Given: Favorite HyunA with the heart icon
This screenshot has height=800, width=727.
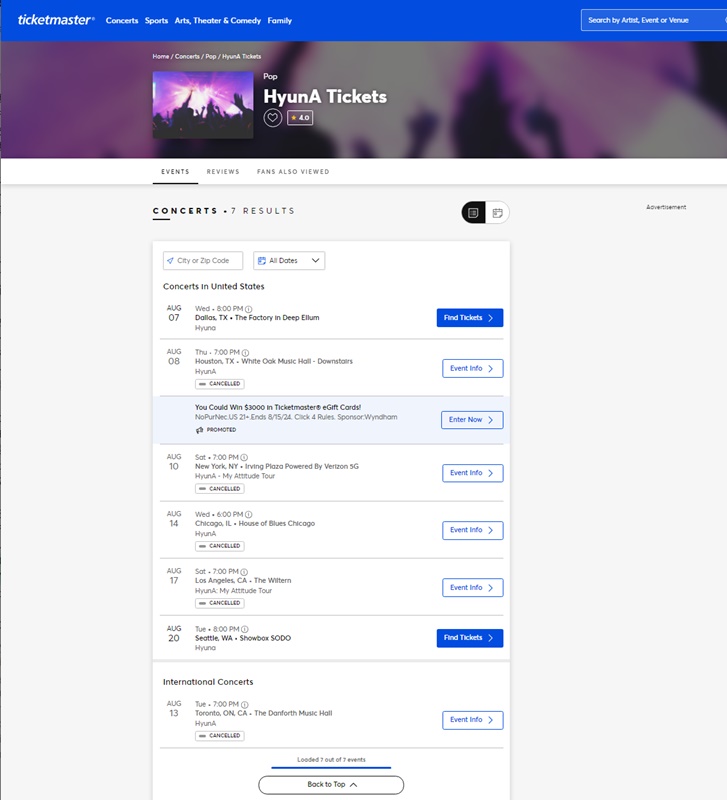Looking at the screenshot, I should point(273,118).
